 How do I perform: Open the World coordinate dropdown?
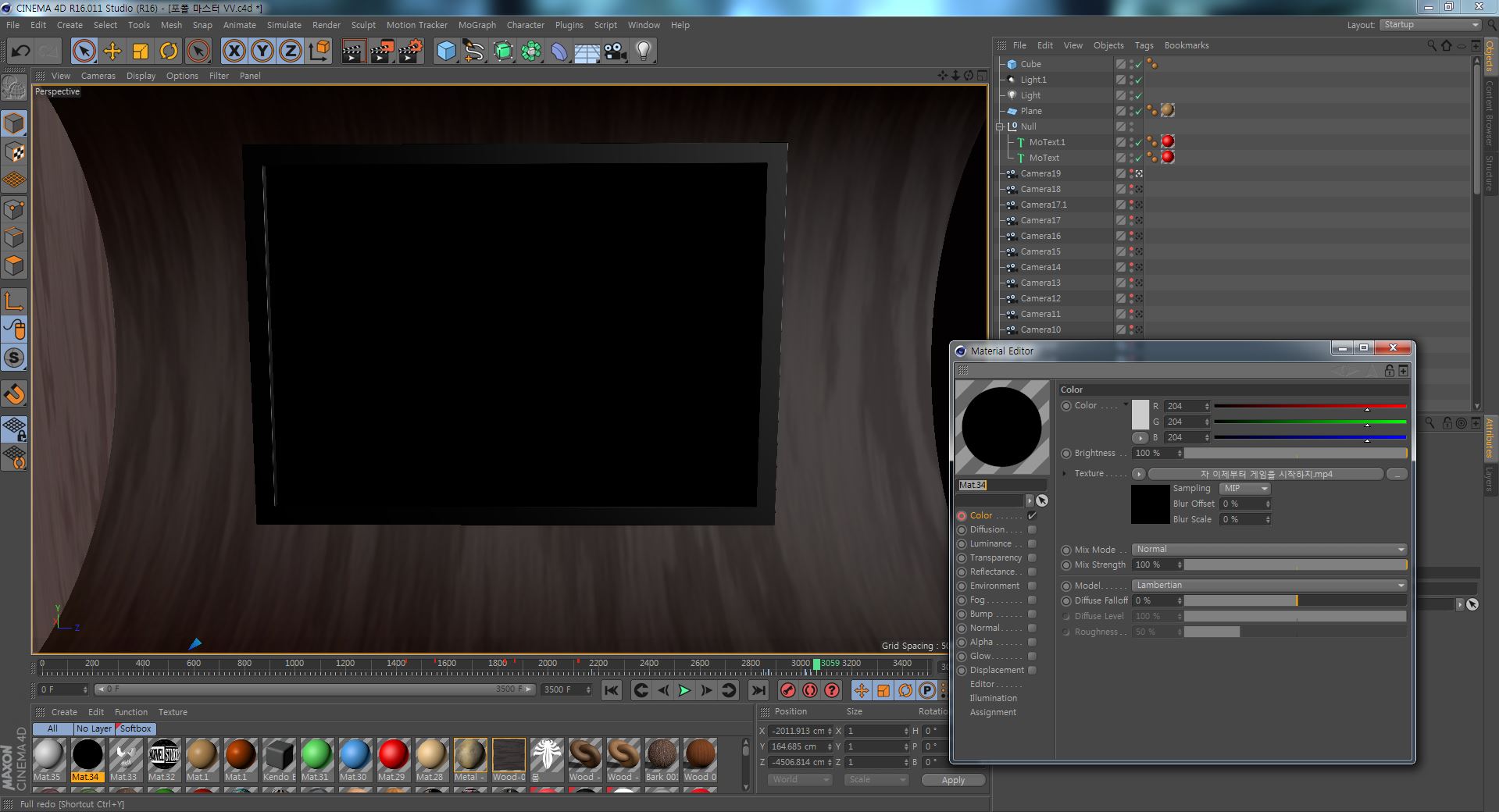point(800,780)
